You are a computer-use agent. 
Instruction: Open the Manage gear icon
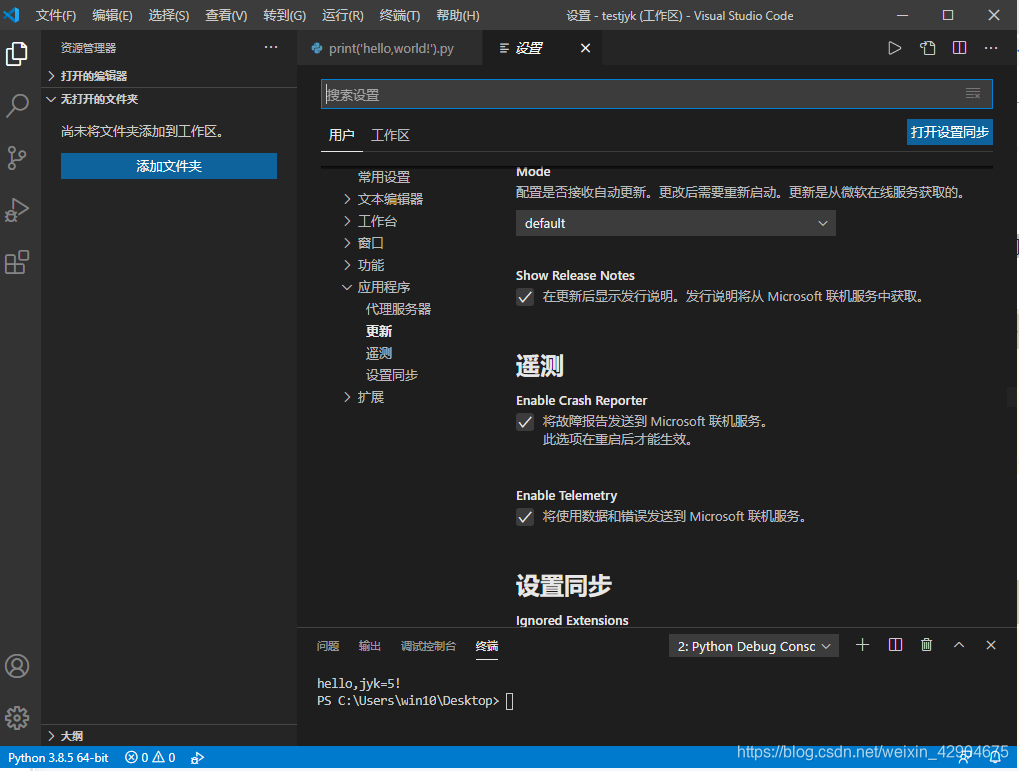[x=17, y=718]
